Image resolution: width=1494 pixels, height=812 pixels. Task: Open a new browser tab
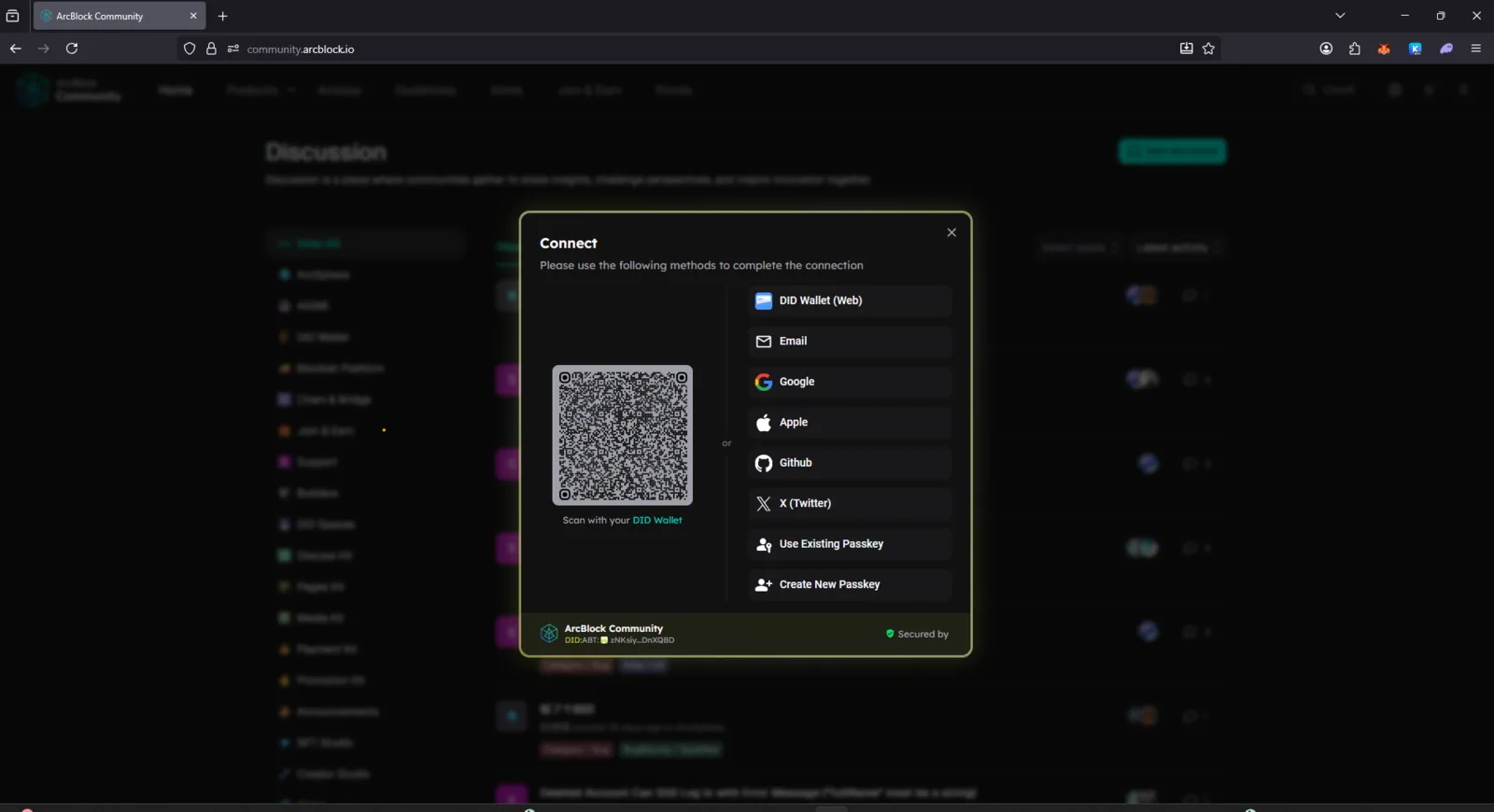[222, 16]
